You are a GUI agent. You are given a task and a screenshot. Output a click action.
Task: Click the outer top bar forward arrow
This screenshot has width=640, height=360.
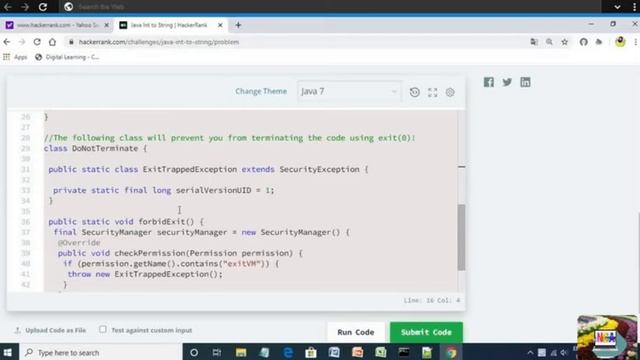pos(25,7)
